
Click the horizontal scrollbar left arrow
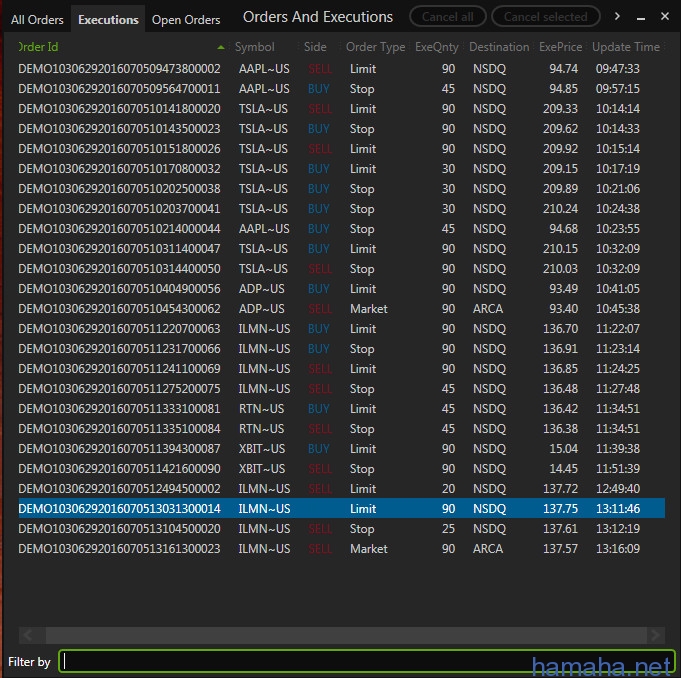29,635
